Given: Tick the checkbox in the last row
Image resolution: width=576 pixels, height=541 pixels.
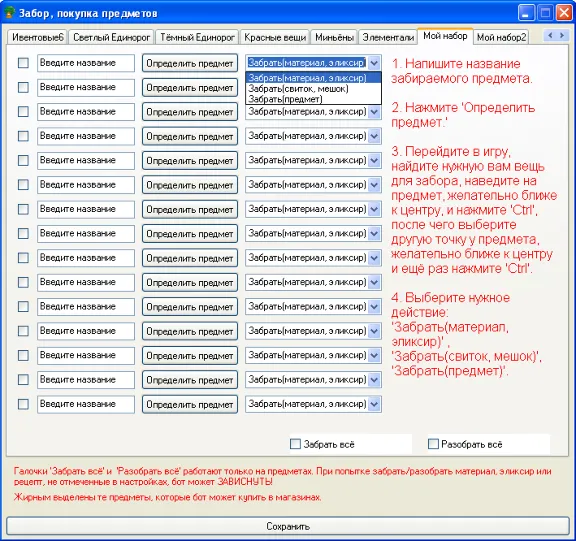Looking at the screenshot, I should click(x=23, y=404).
